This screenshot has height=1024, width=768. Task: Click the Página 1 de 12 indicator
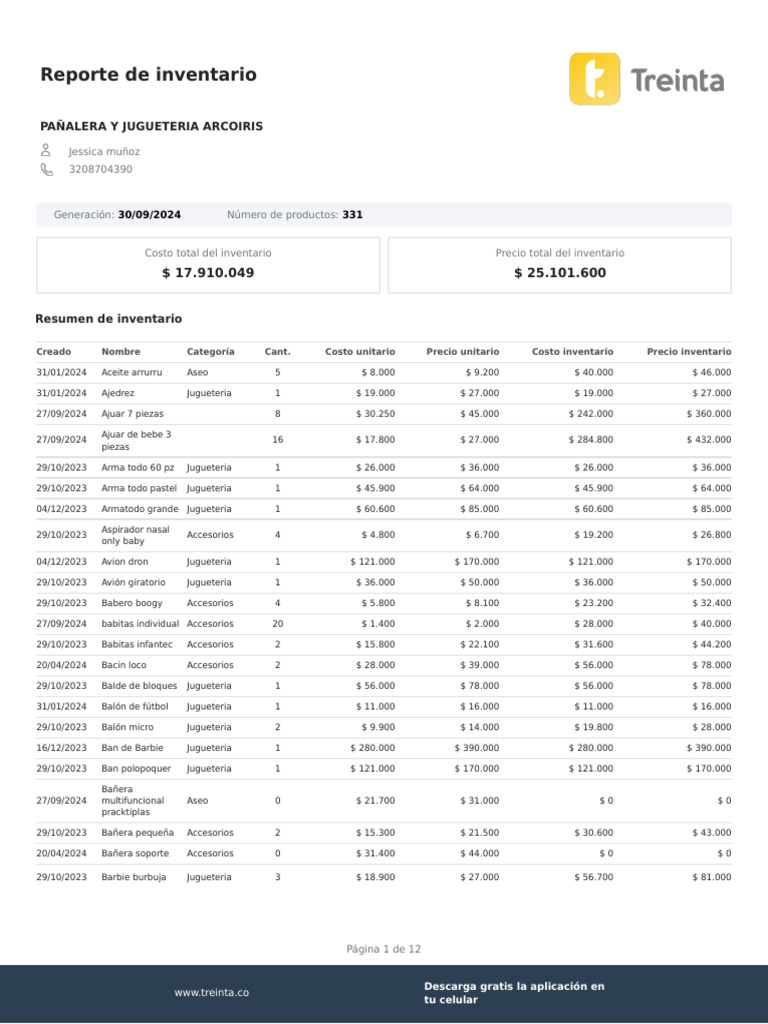[x=384, y=949]
